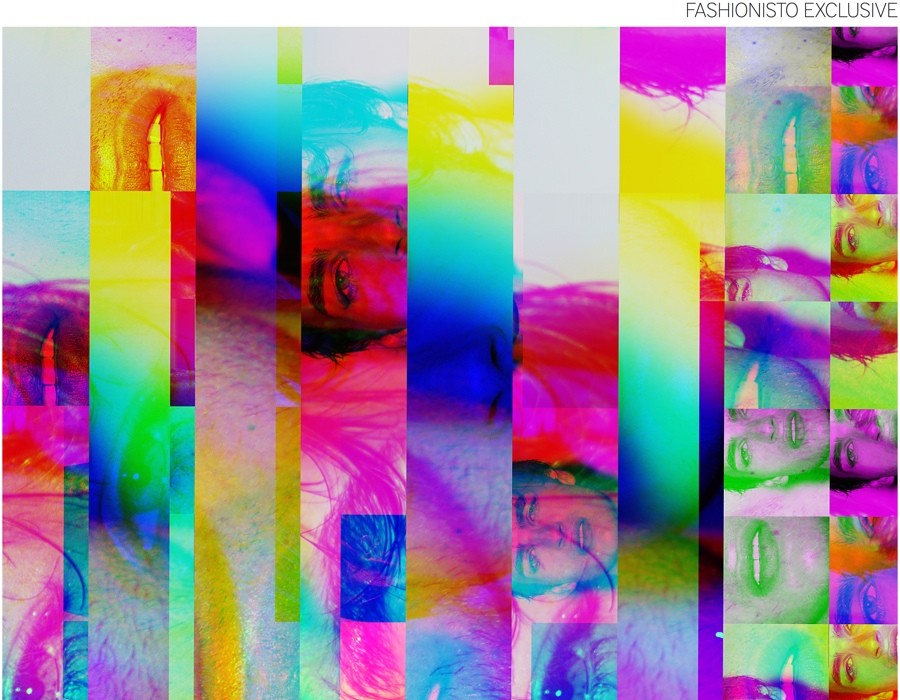
Task: Click the FASHIONISTO EXCLUSIVE header text
Action: tap(792, 10)
